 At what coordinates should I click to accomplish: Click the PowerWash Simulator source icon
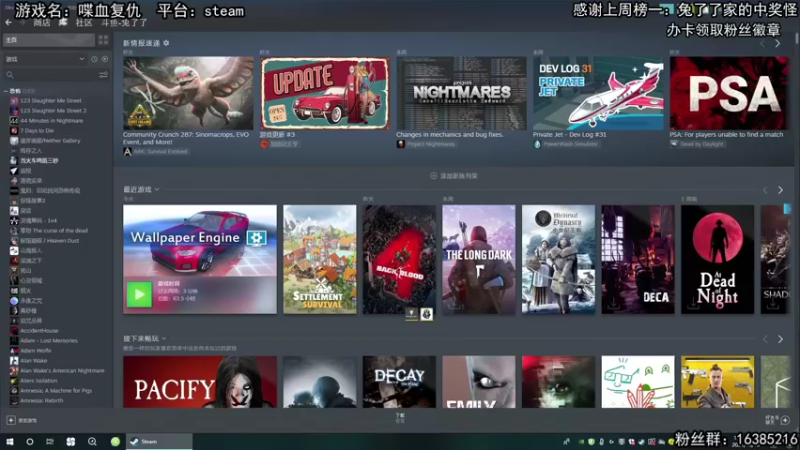tap(537, 144)
